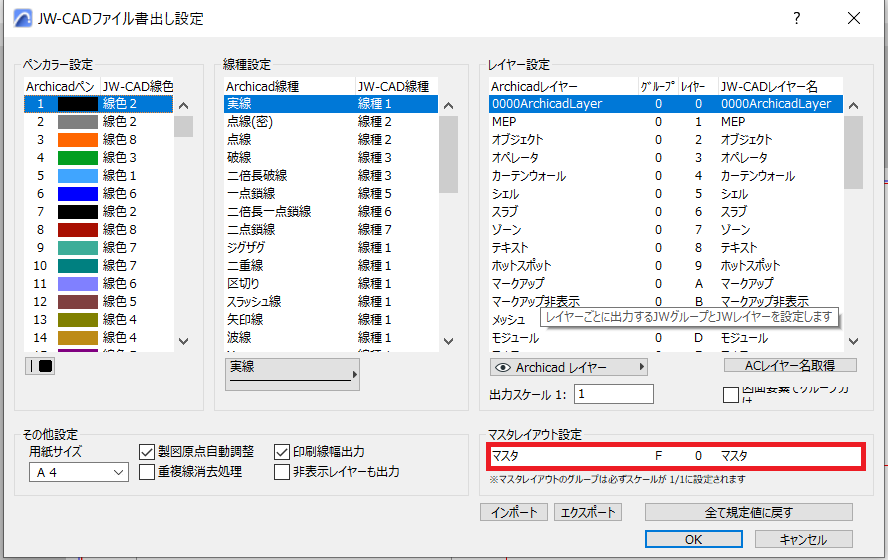The height and width of the screenshot is (560, 888).
Task: Click the Archicadレイヤー column header
Action: coord(563,86)
